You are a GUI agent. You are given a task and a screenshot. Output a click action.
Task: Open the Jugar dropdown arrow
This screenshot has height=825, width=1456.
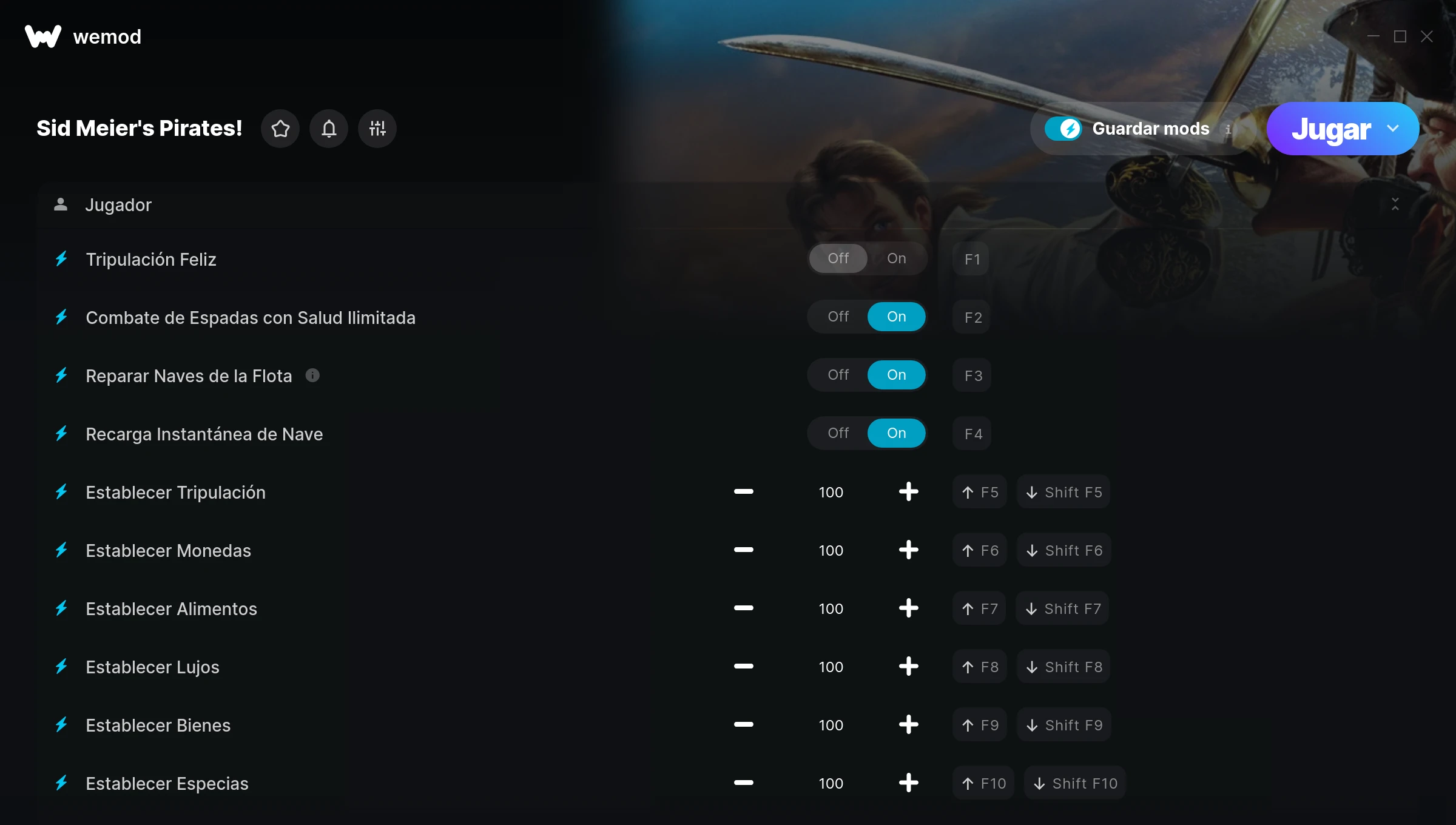click(x=1393, y=129)
